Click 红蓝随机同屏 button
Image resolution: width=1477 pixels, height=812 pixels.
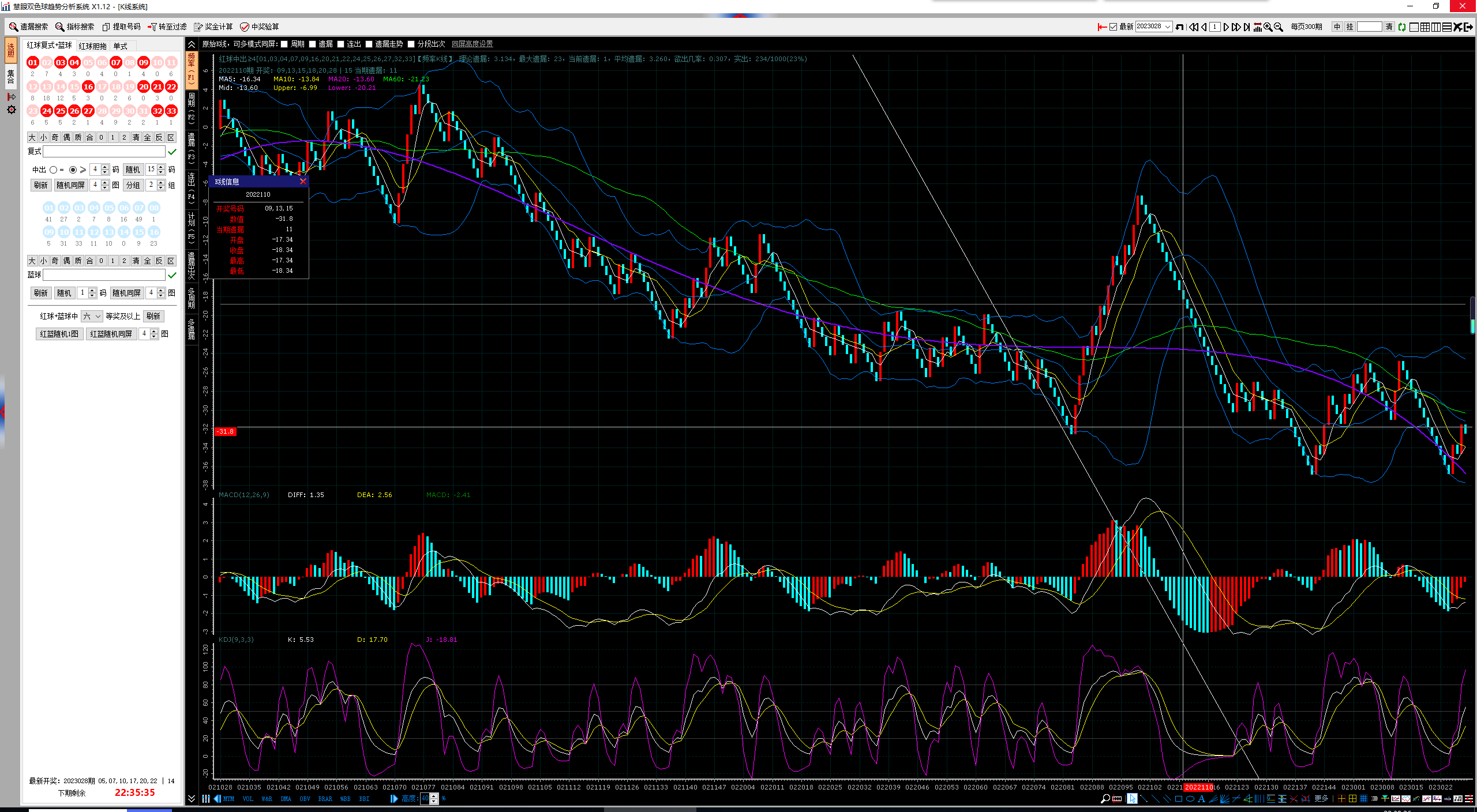coord(111,334)
